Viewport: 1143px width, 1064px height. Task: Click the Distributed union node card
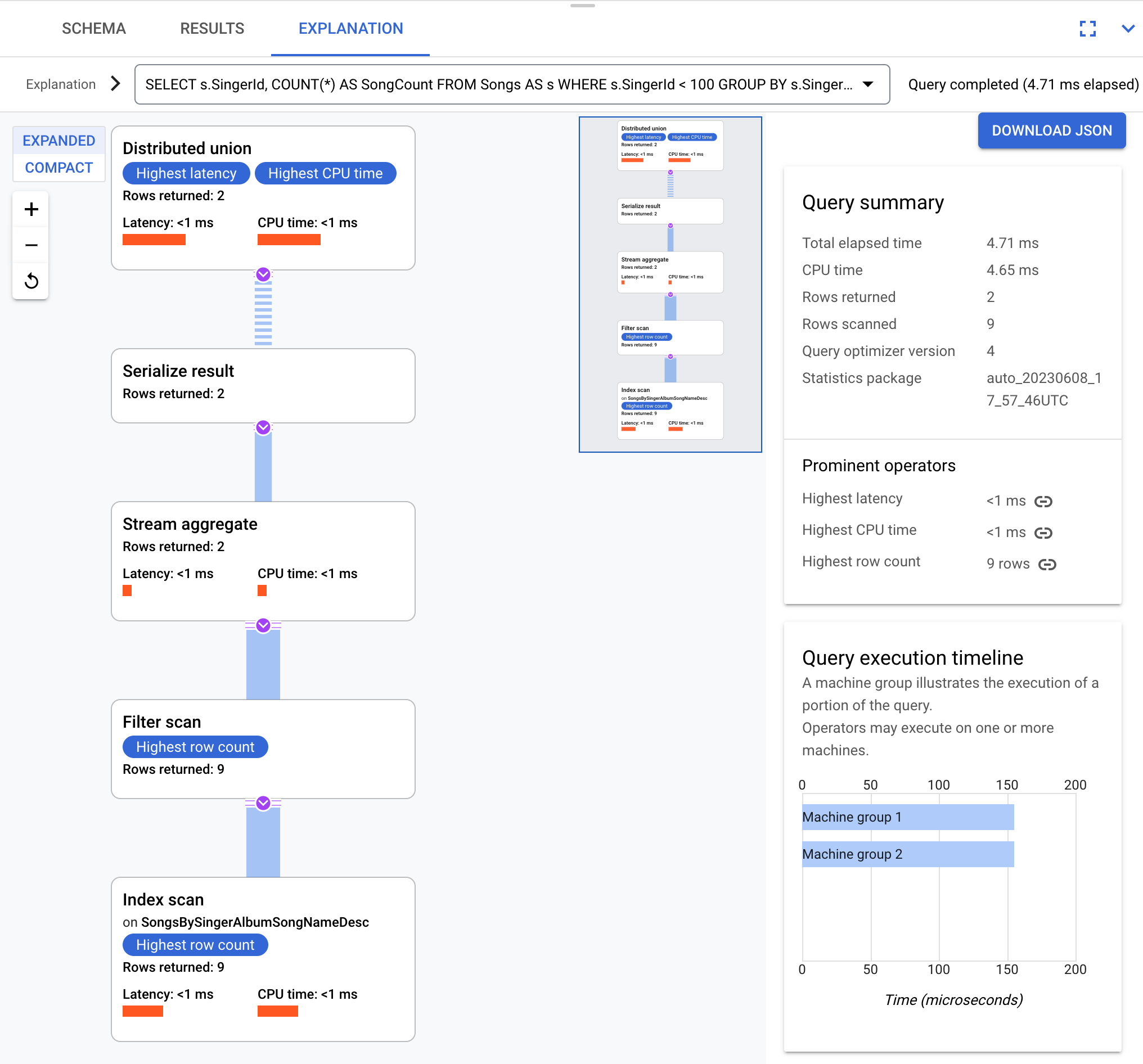264,197
